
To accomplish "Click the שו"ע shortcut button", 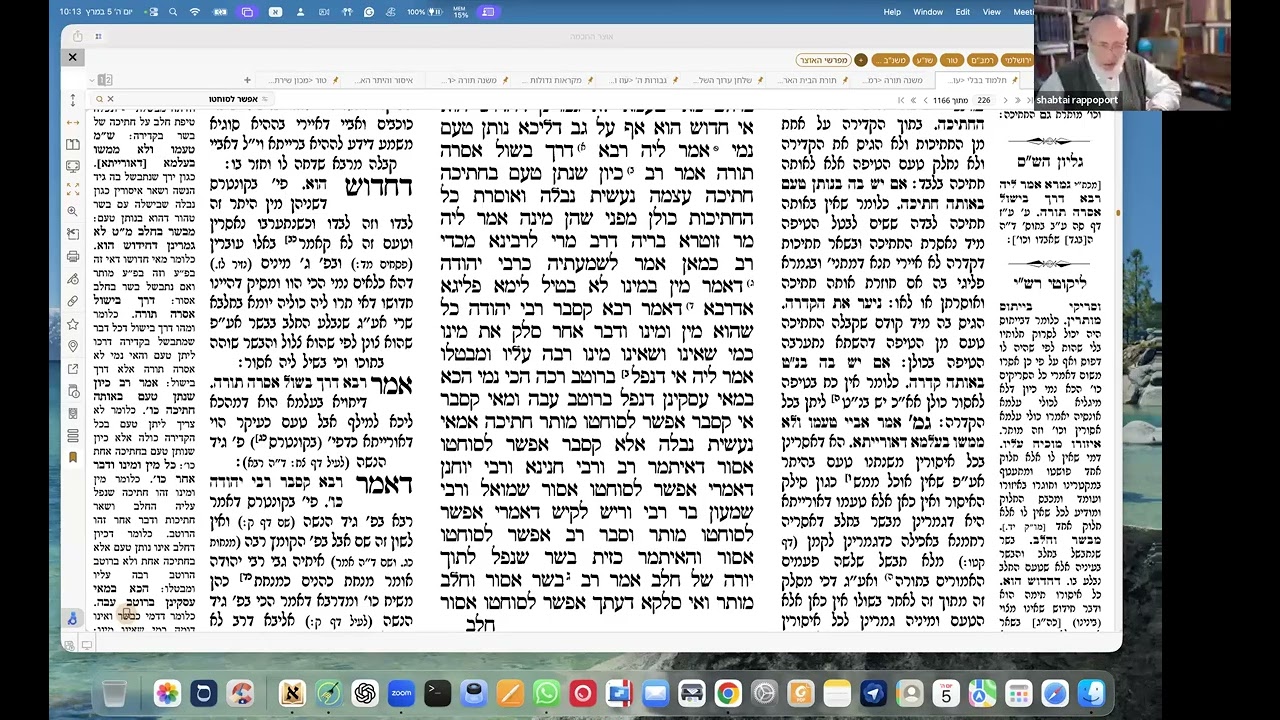I will coord(924,60).
